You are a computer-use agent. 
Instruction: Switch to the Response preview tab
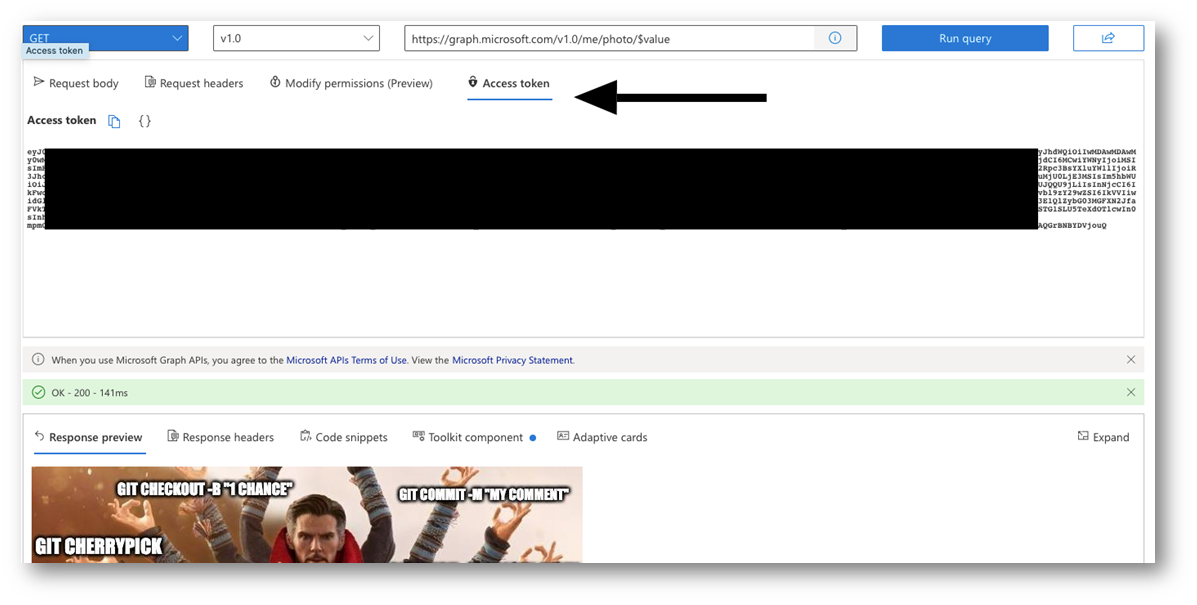tap(89, 437)
